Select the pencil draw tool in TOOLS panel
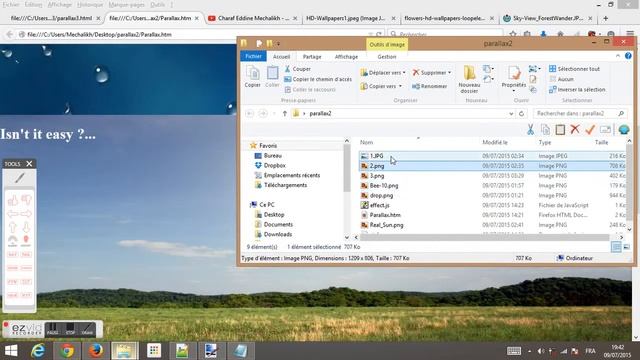The height and width of the screenshot is (360, 640). click(20, 178)
